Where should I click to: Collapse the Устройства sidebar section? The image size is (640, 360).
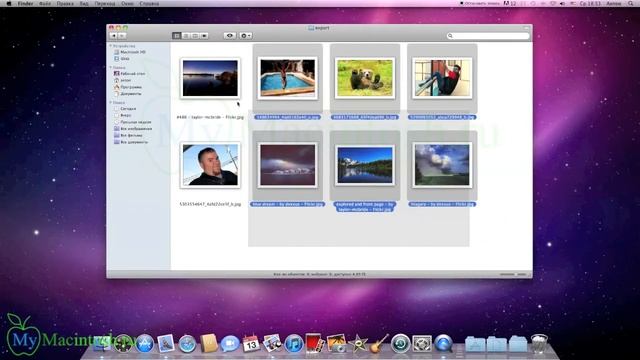[x=111, y=46]
